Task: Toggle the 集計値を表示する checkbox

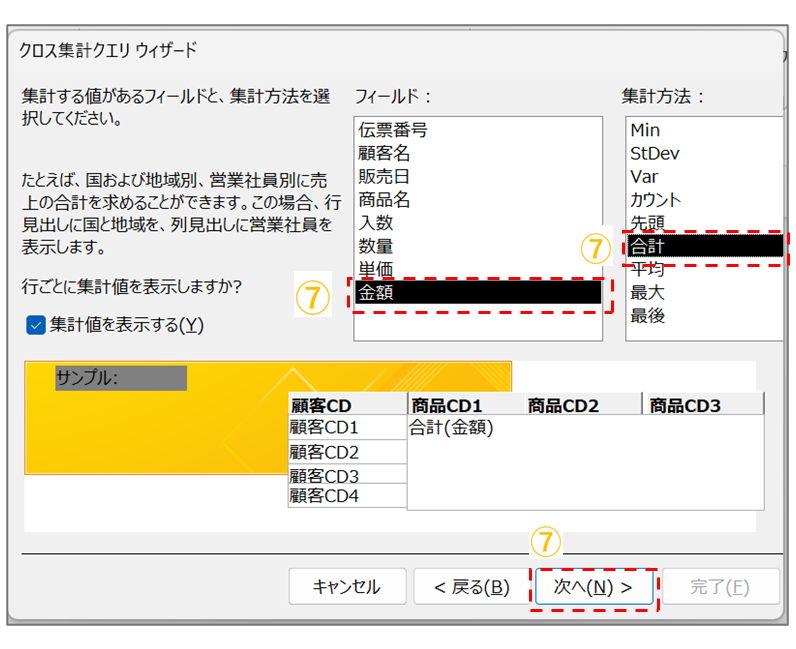Action: click(36, 325)
